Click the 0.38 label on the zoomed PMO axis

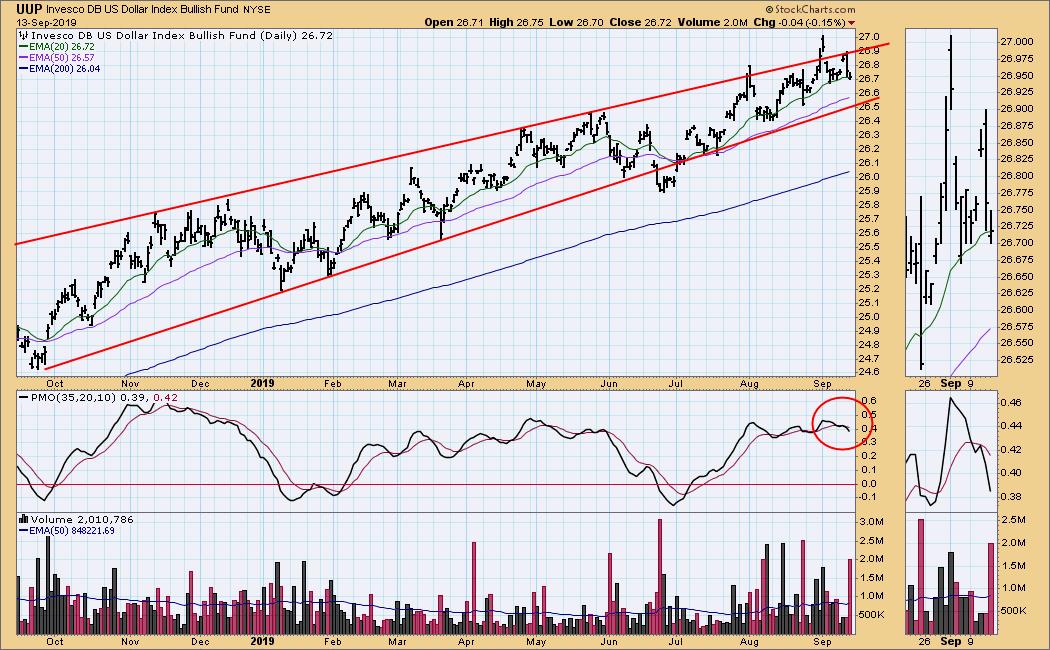click(x=1012, y=496)
